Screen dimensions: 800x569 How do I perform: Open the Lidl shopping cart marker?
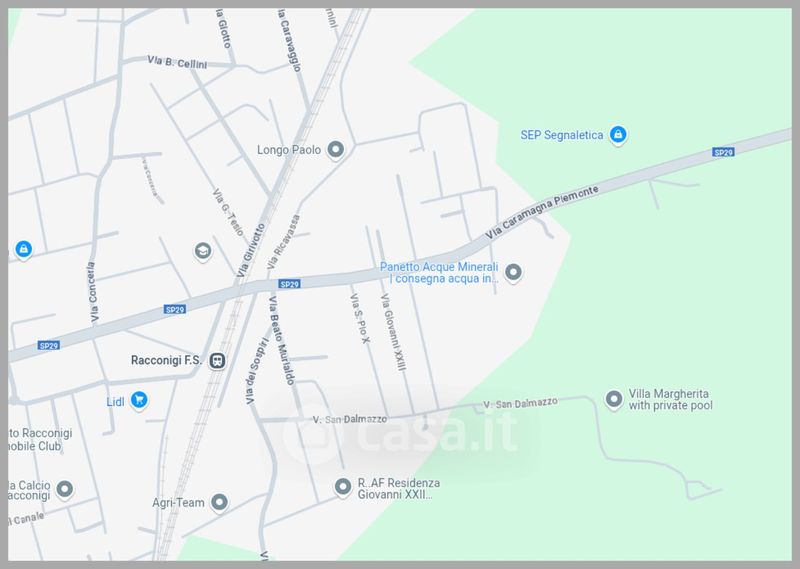(x=139, y=400)
